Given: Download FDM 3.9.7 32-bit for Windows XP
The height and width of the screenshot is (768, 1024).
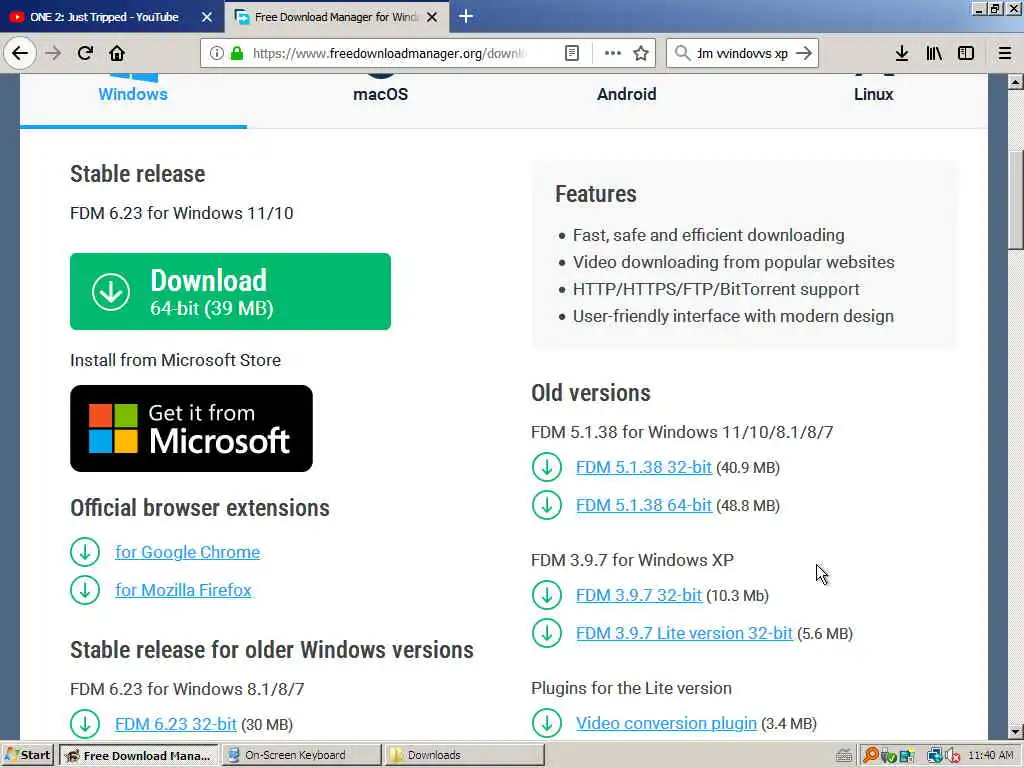Looking at the screenshot, I should click(x=639, y=596).
